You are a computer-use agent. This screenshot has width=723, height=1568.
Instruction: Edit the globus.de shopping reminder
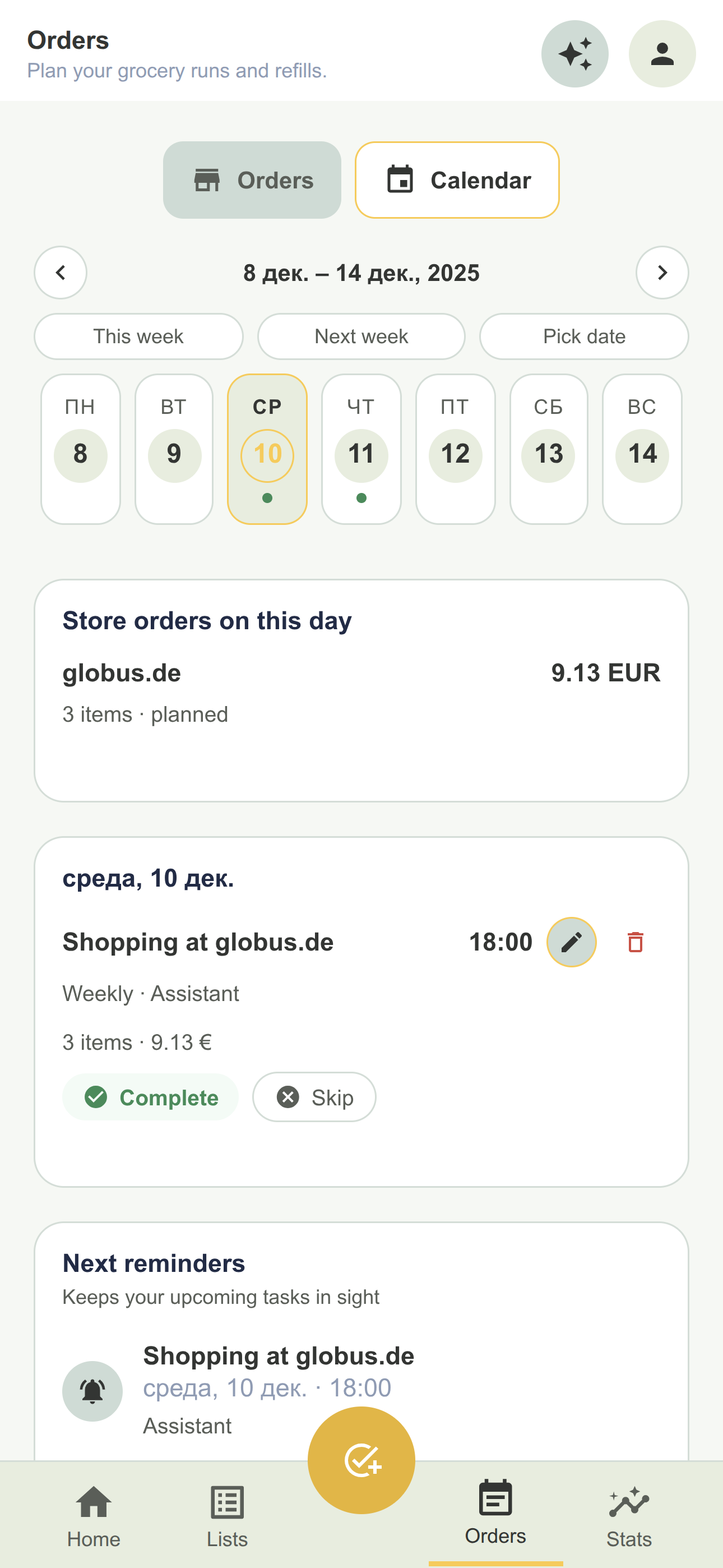click(x=571, y=942)
